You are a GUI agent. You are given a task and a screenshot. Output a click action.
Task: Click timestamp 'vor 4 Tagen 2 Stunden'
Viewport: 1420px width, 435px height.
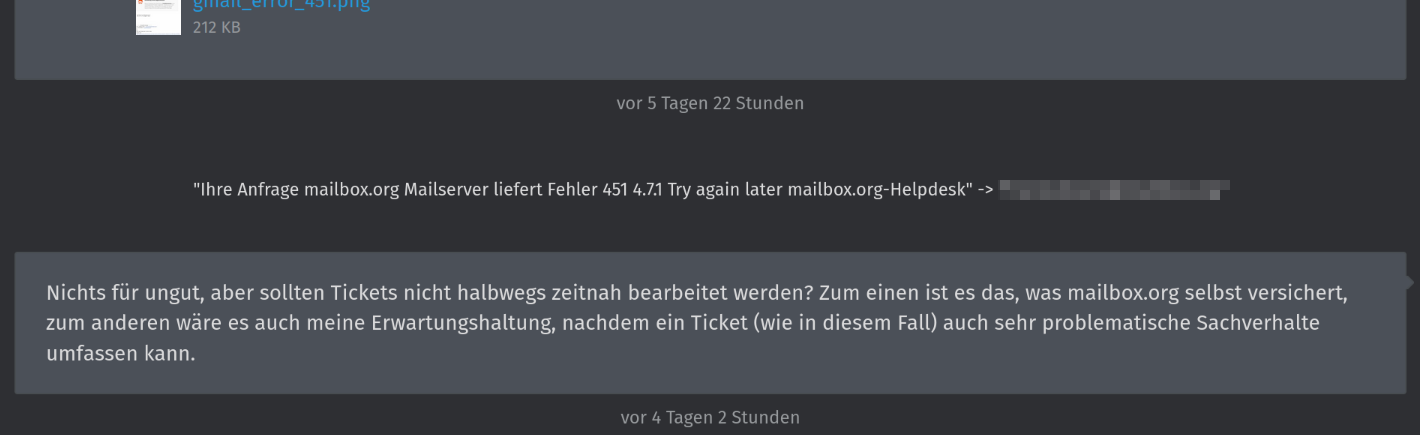[710, 418]
